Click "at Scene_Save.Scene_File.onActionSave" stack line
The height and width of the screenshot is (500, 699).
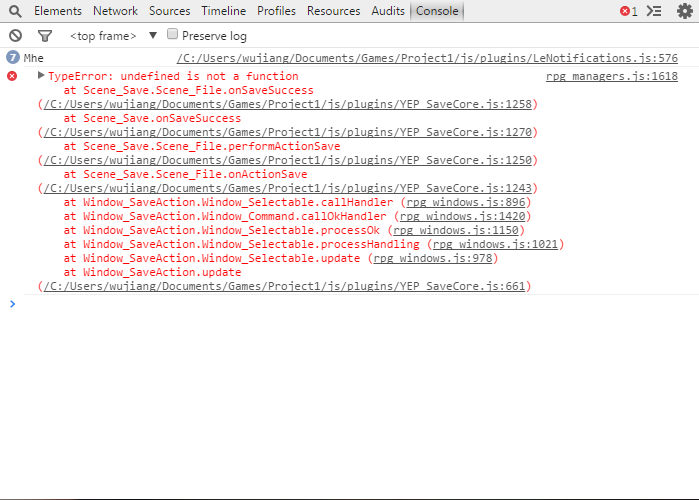click(x=185, y=174)
